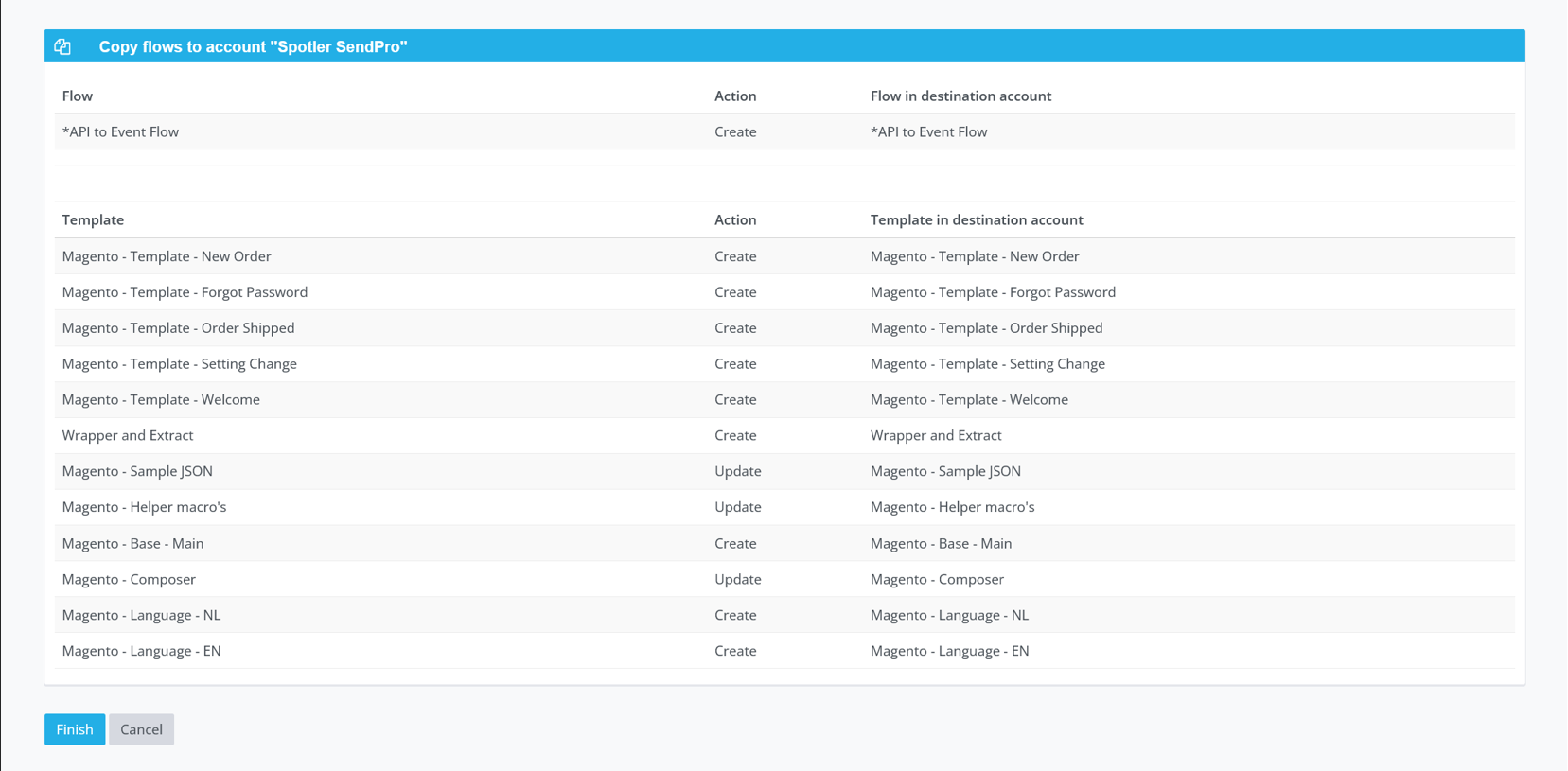Click 'Magento - Template - Welcome' in Template column
1568x771 pixels.
tap(161, 400)
